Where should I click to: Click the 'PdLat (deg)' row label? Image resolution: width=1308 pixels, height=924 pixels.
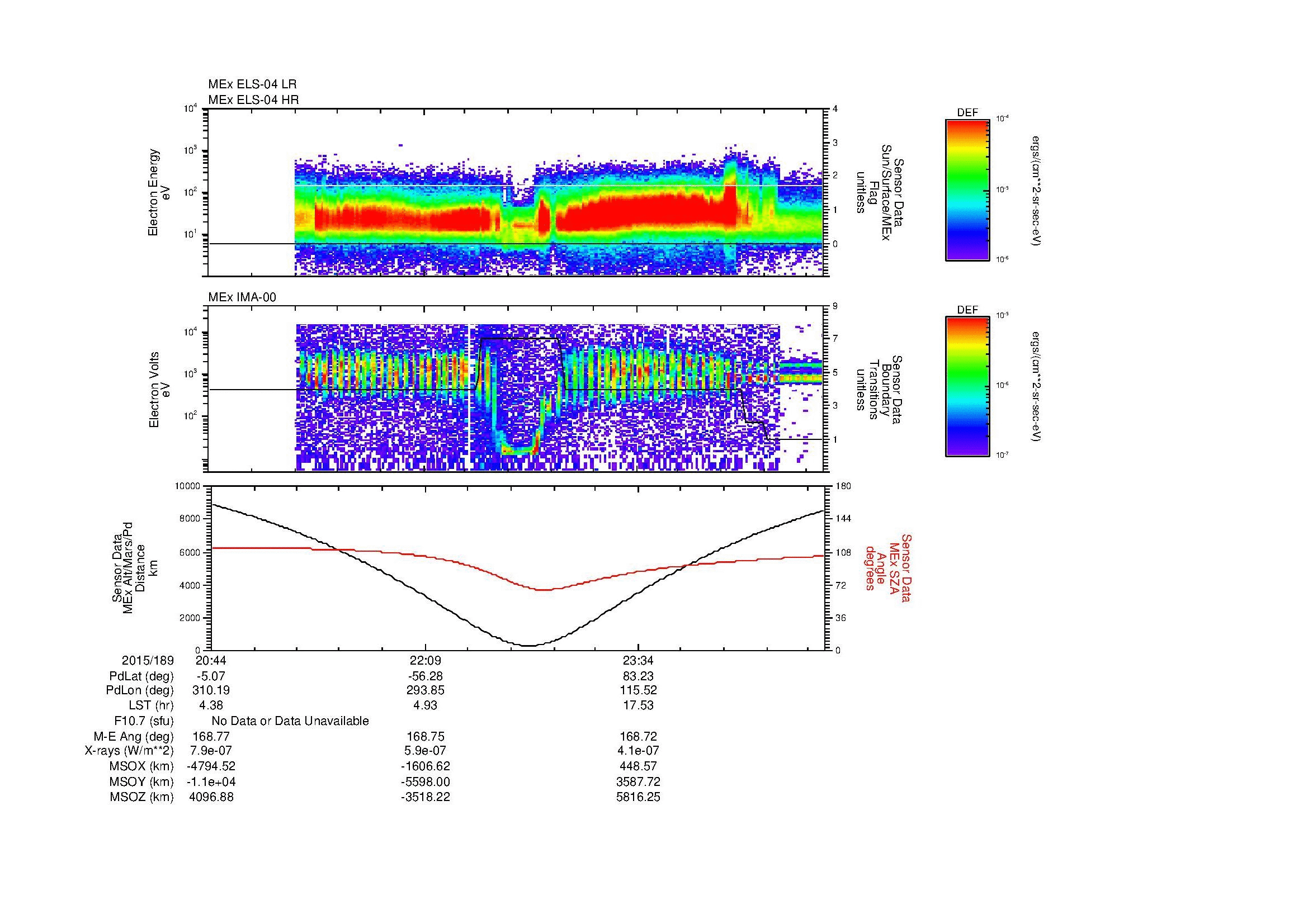point(141,676)
